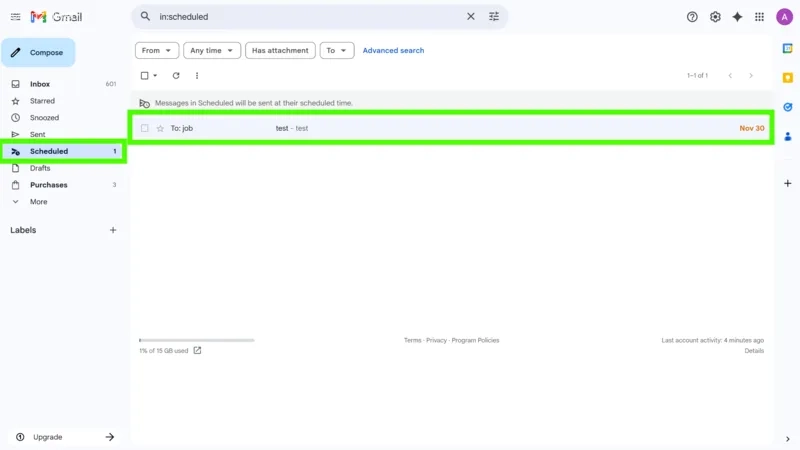The width and height of the screenshot is (800, 450).
Task: Open the Any time filter dropdown
Action: 212,50
